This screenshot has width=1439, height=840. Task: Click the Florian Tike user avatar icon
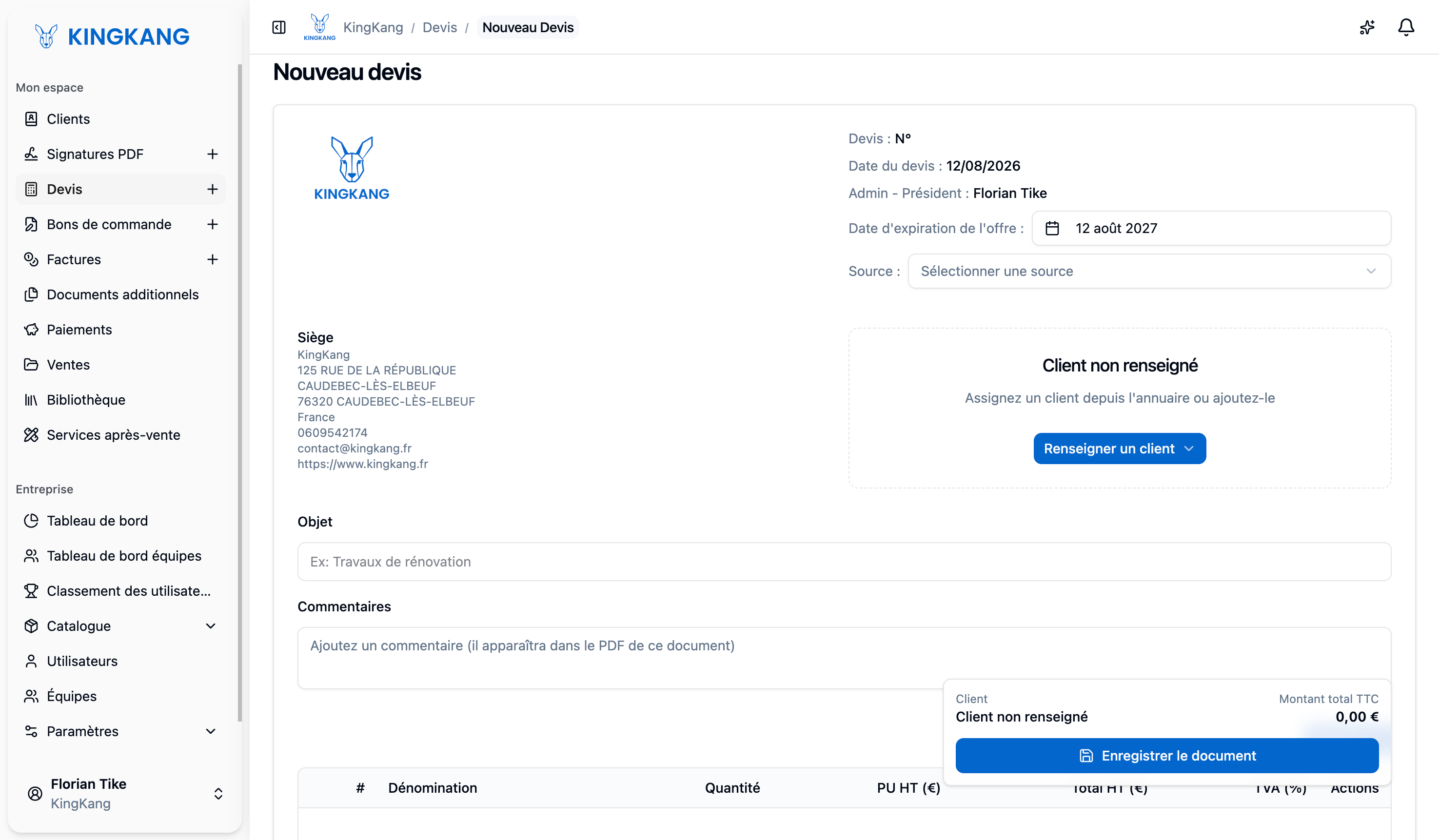click(x=35, y=793)
